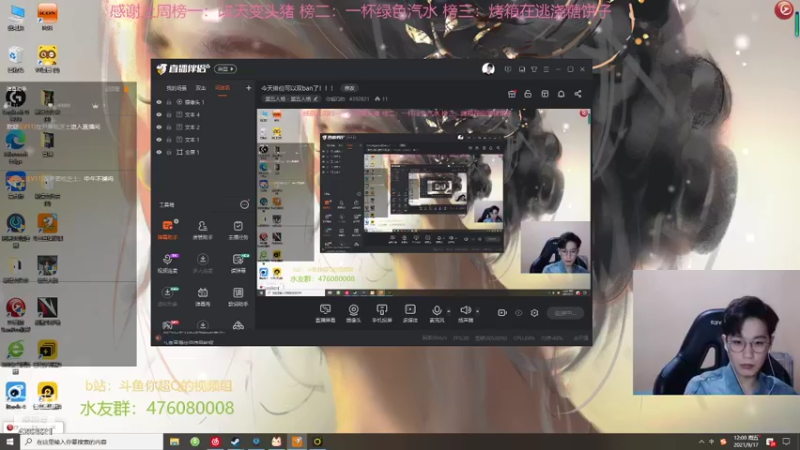Click the grey start streaming button

pos(565,313)
